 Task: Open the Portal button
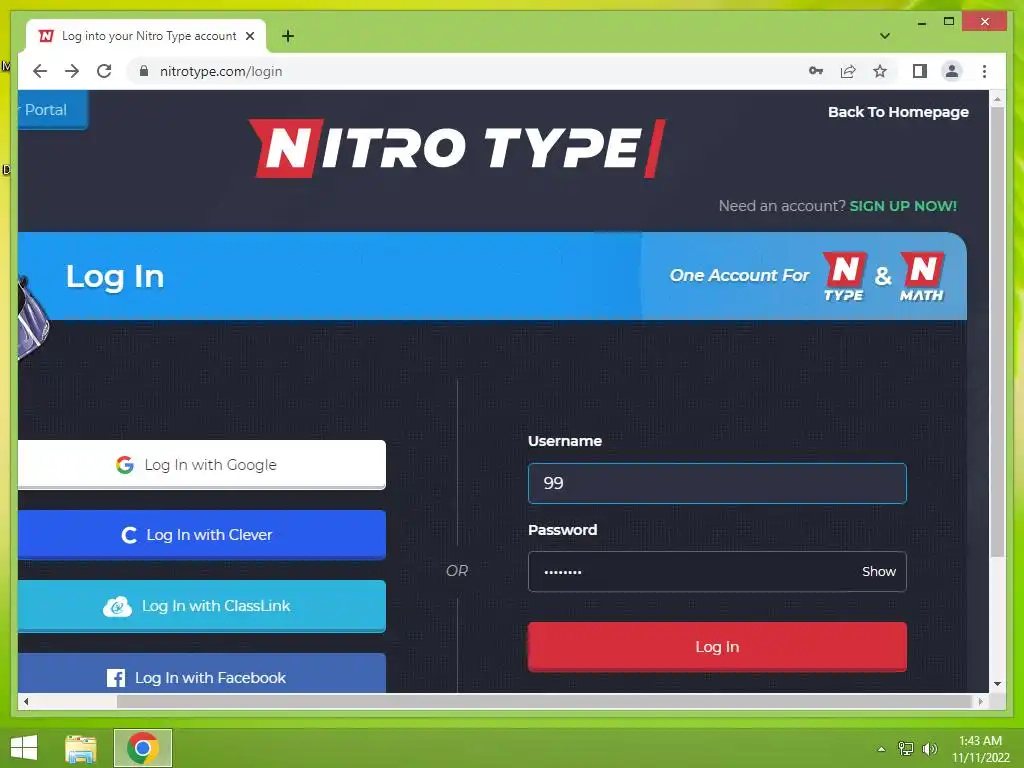pos(52,110)
